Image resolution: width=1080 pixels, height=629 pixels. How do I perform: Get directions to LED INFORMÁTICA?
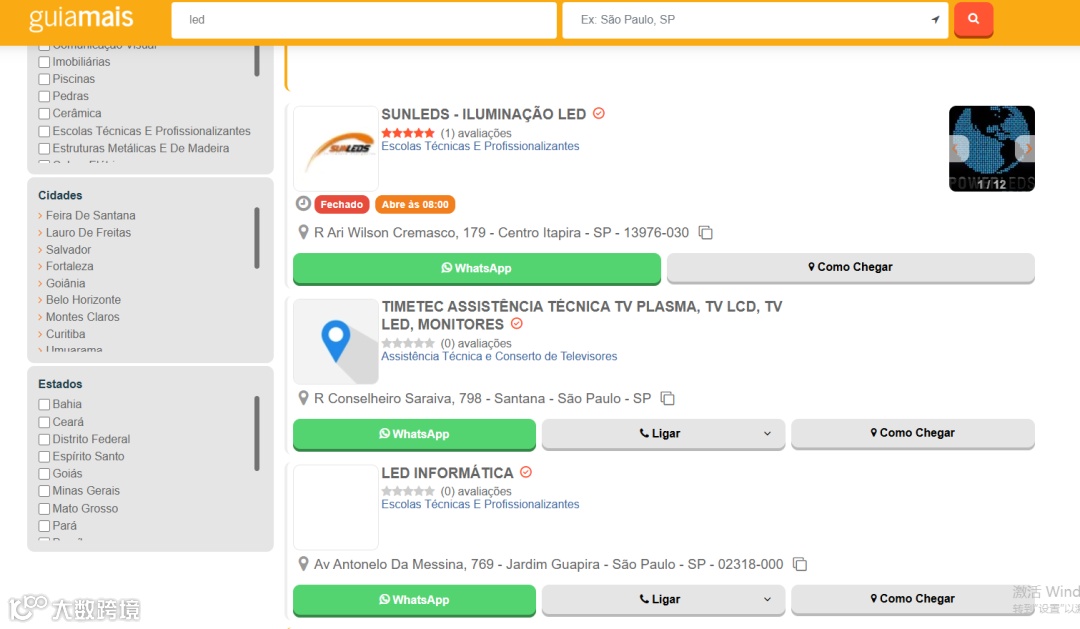point(913,599)
